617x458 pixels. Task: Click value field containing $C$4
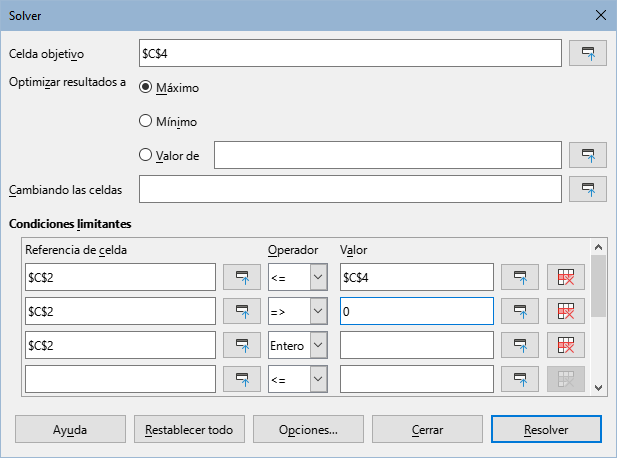(x=417, y=277)
